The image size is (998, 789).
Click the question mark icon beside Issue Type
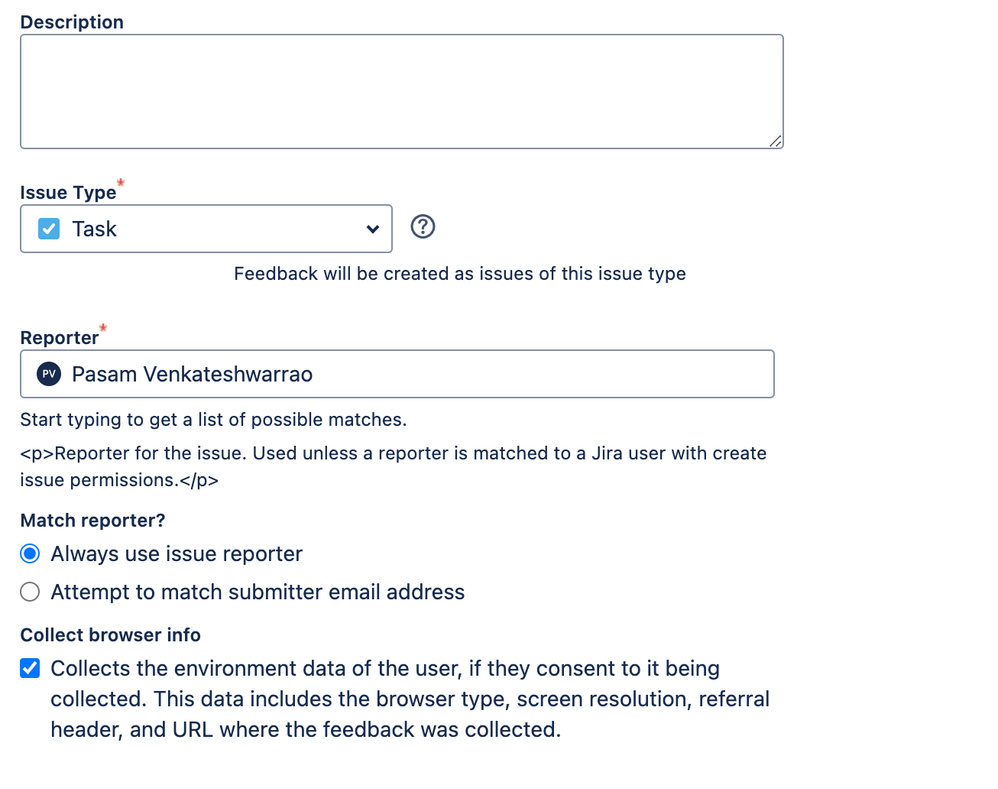[422, 227]
